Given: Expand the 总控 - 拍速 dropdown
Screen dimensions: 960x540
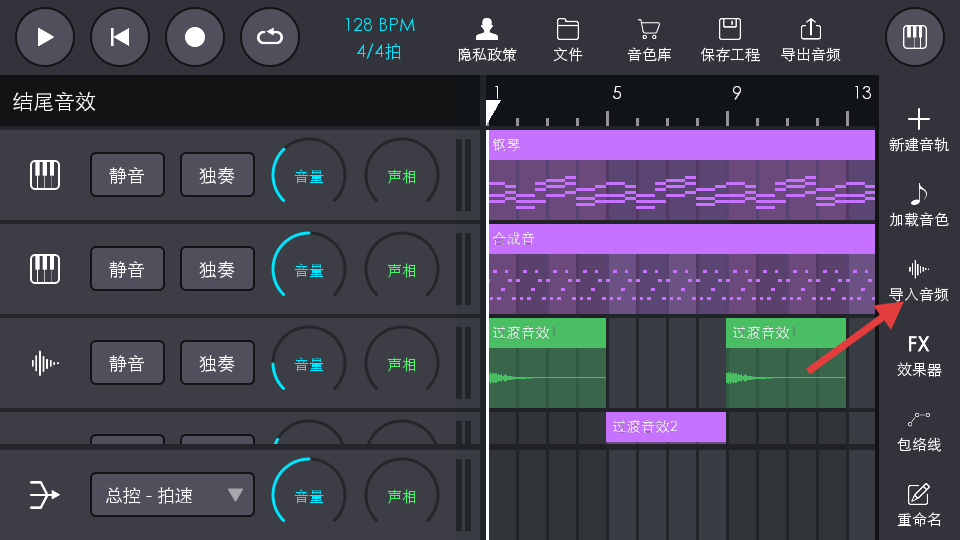Looking at the screenshot, I should point(172,495).
